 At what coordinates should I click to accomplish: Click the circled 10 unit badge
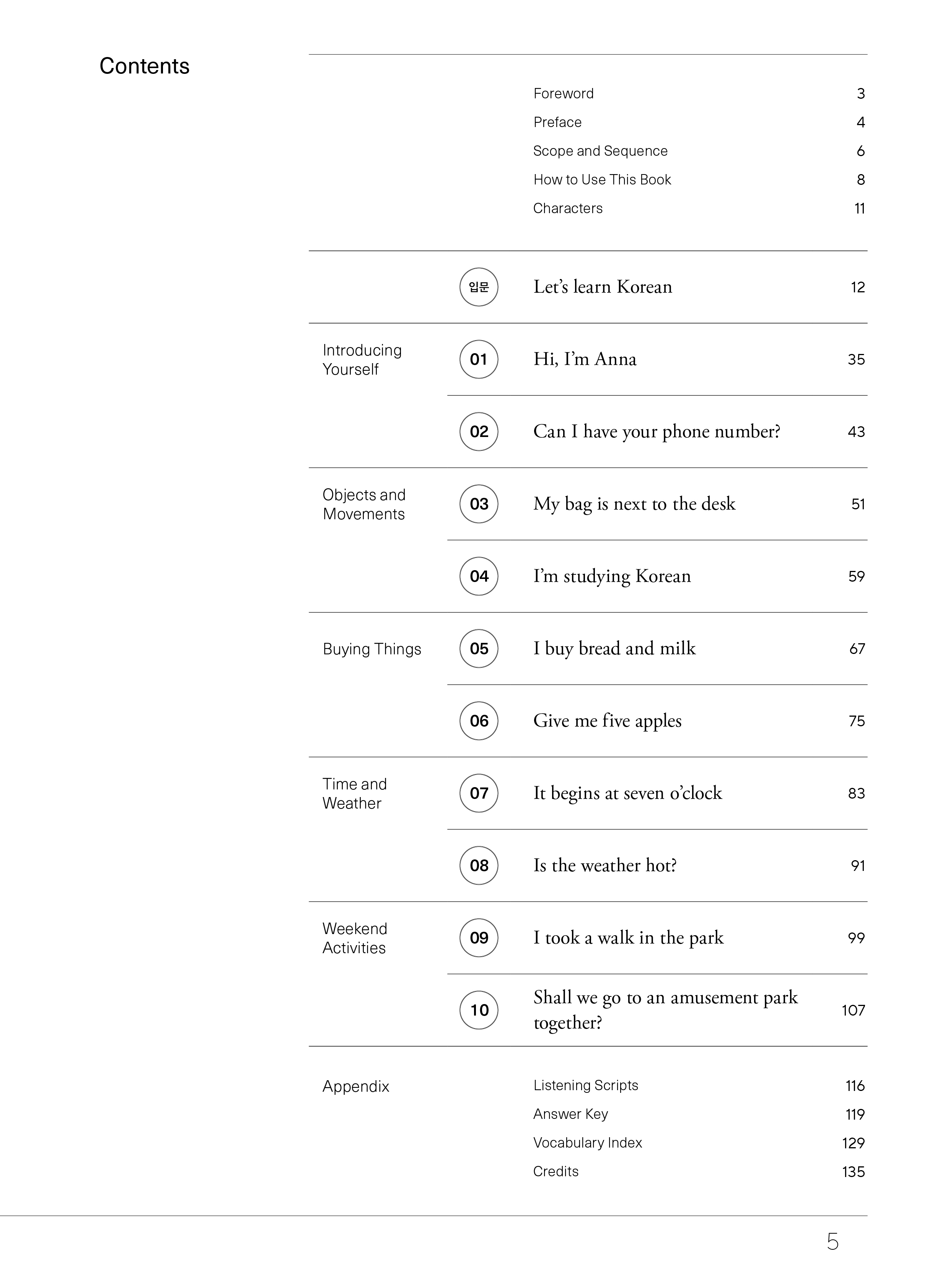pos(479,1010)
